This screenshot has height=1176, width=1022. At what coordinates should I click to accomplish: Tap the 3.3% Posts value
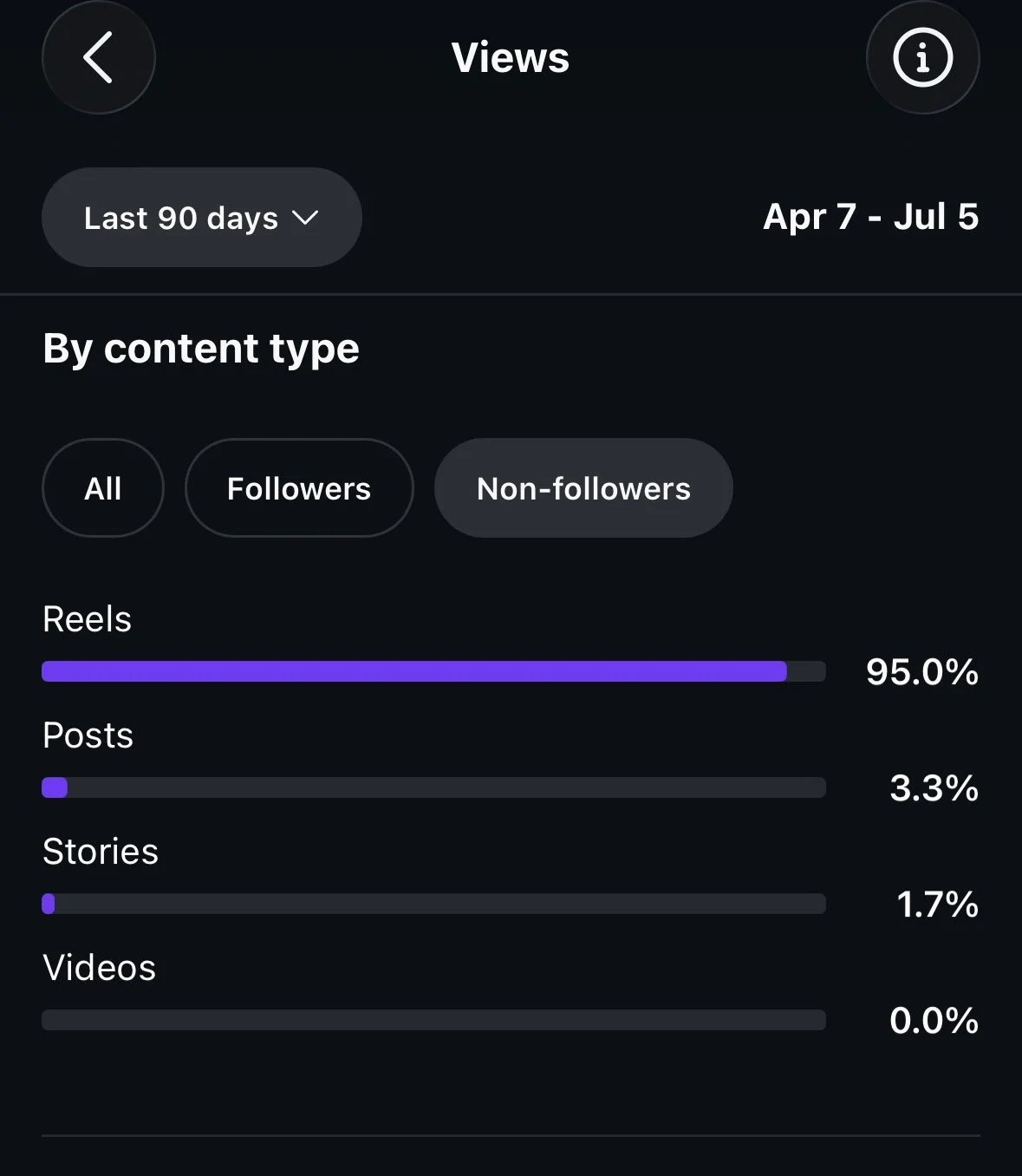934,788
